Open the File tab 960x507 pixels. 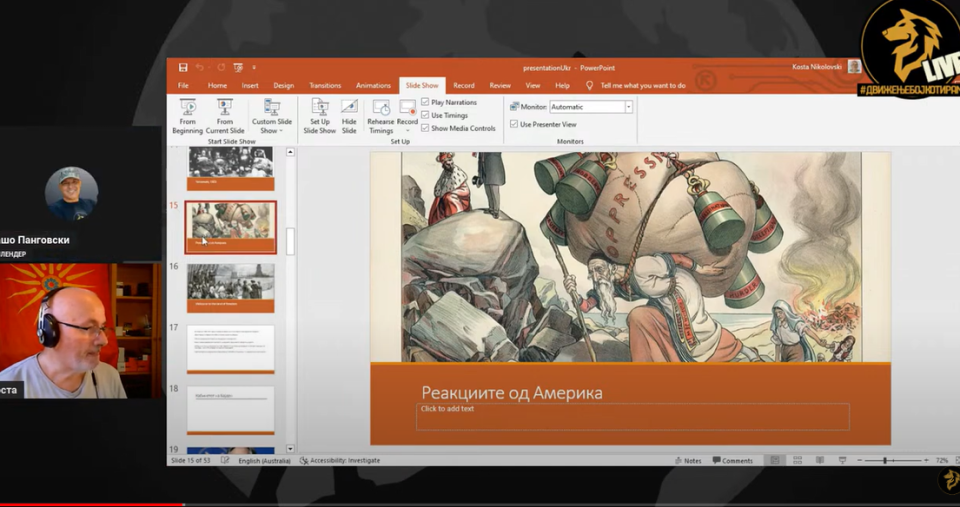point(183,86)
